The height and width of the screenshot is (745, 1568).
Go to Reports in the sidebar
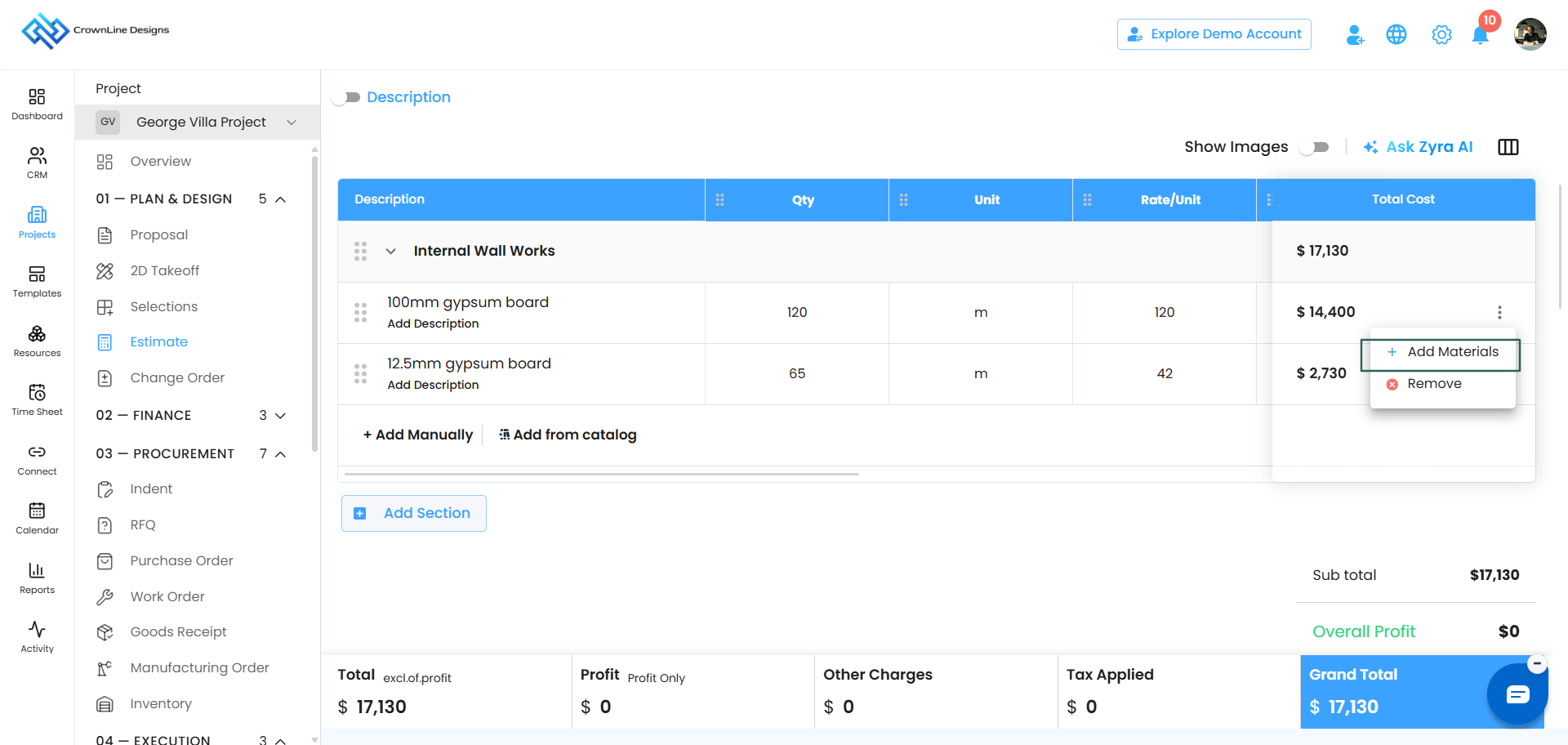tap(38, 578)
